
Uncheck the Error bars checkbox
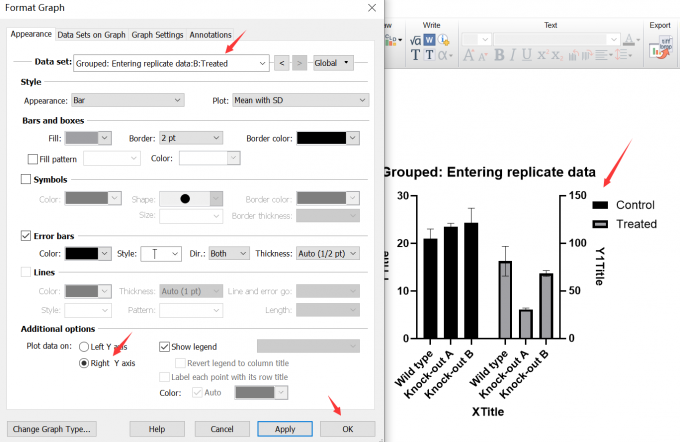coord(26,236)
